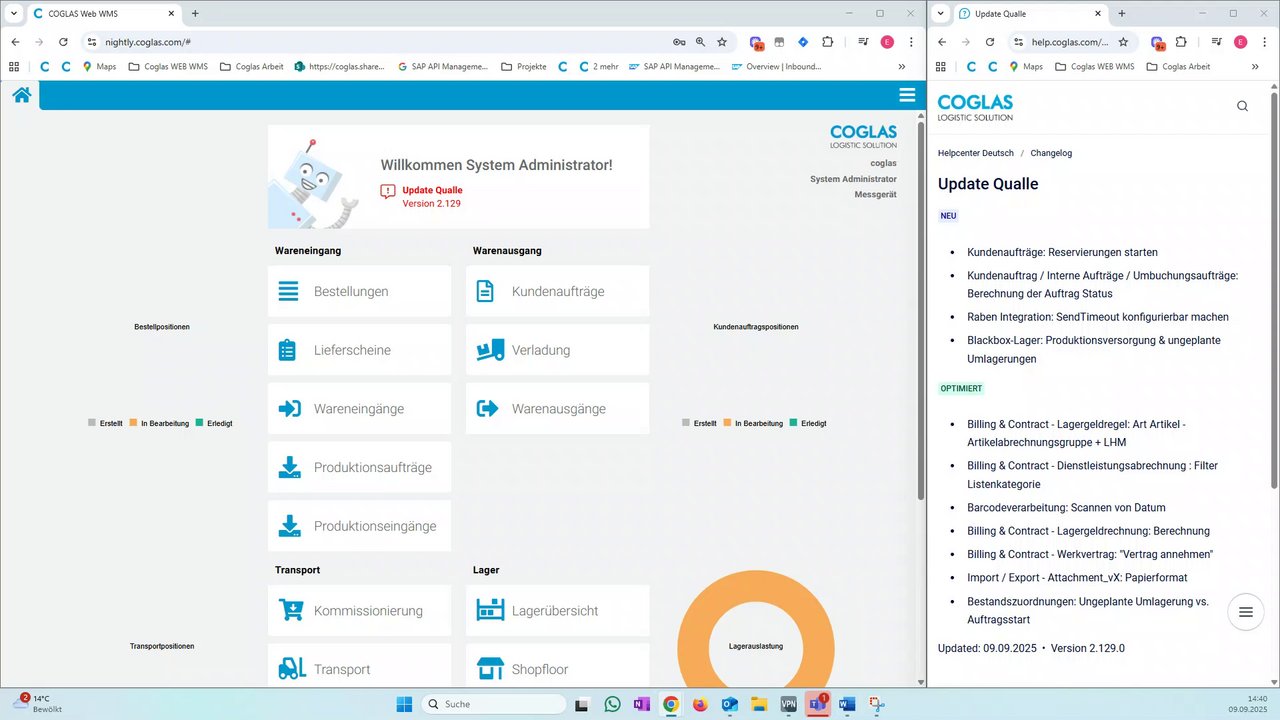Select the Update Qualle tab
The width and height of the screenshot is (1280, 720).
1030,14
